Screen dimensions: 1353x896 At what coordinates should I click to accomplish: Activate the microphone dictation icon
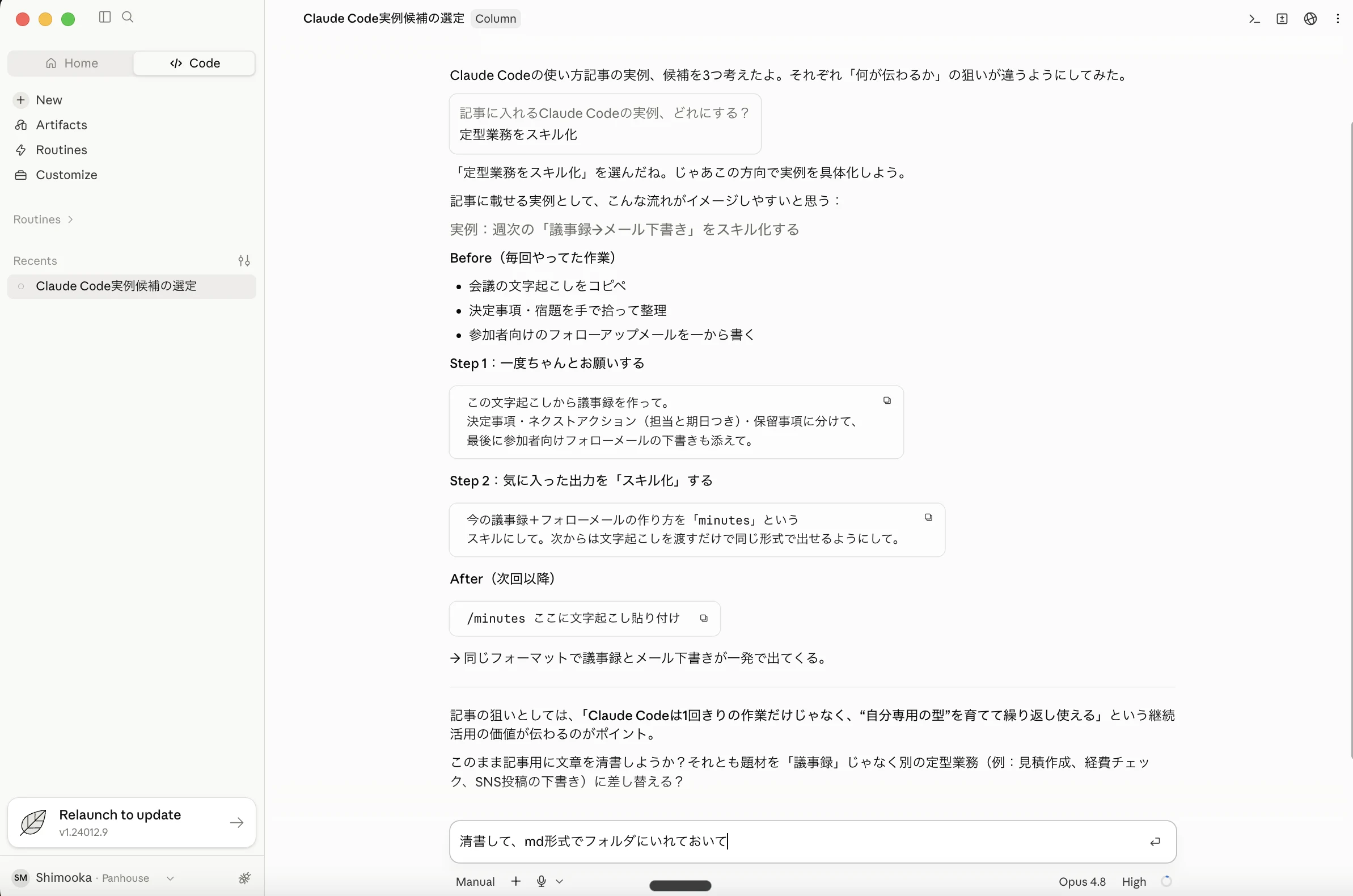[541, 881]
